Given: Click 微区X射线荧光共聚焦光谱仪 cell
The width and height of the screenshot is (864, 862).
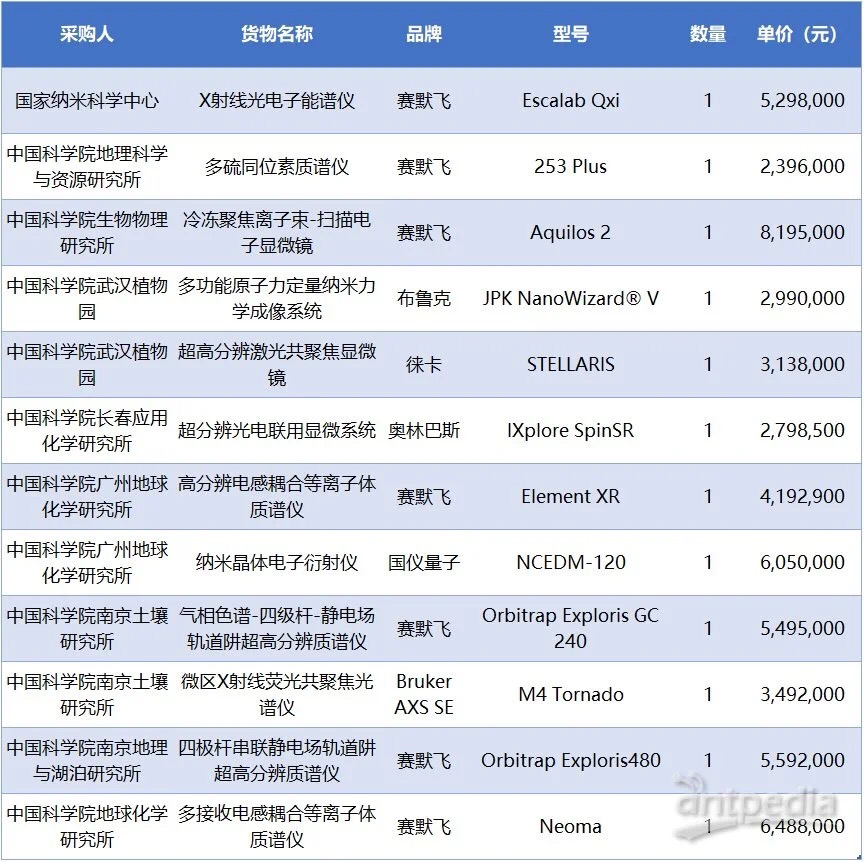Looking at the screenshot, I should pos(277,694).
